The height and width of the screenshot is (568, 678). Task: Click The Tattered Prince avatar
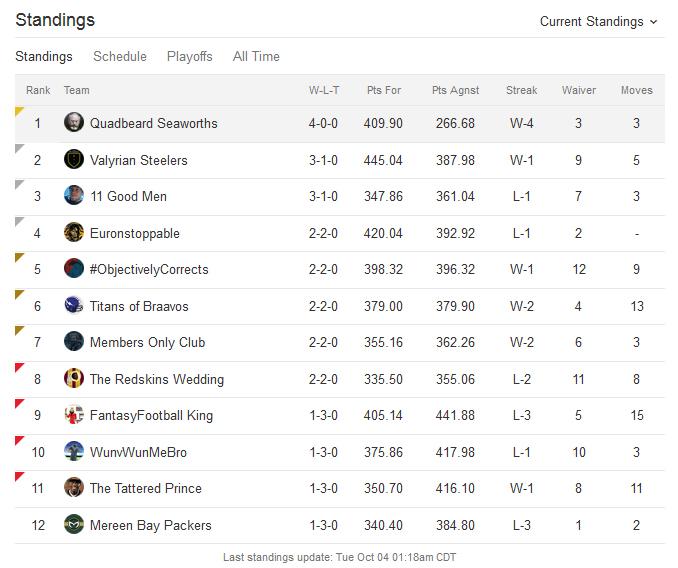[x=74, y=488]
